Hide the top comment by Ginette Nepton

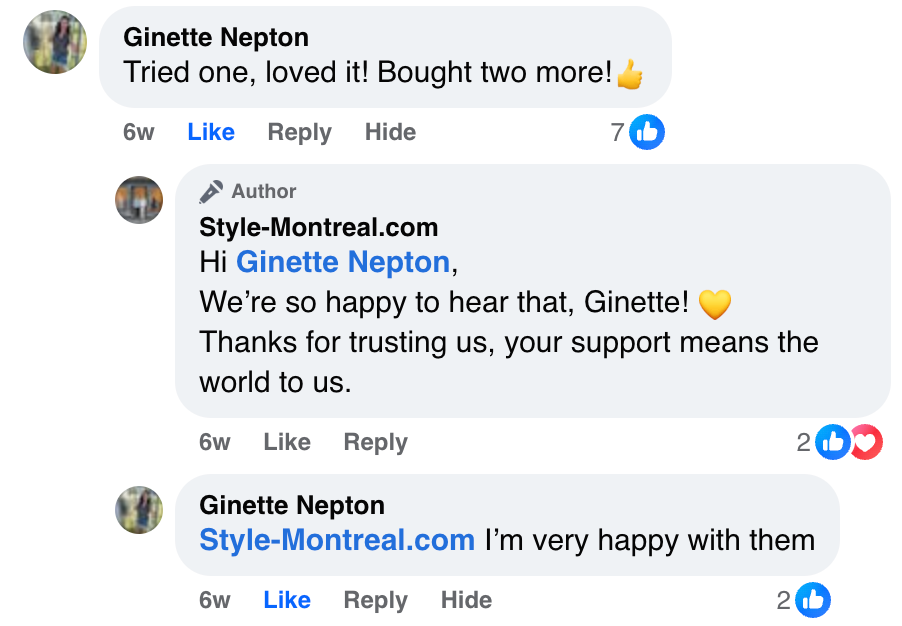point(390,132)
